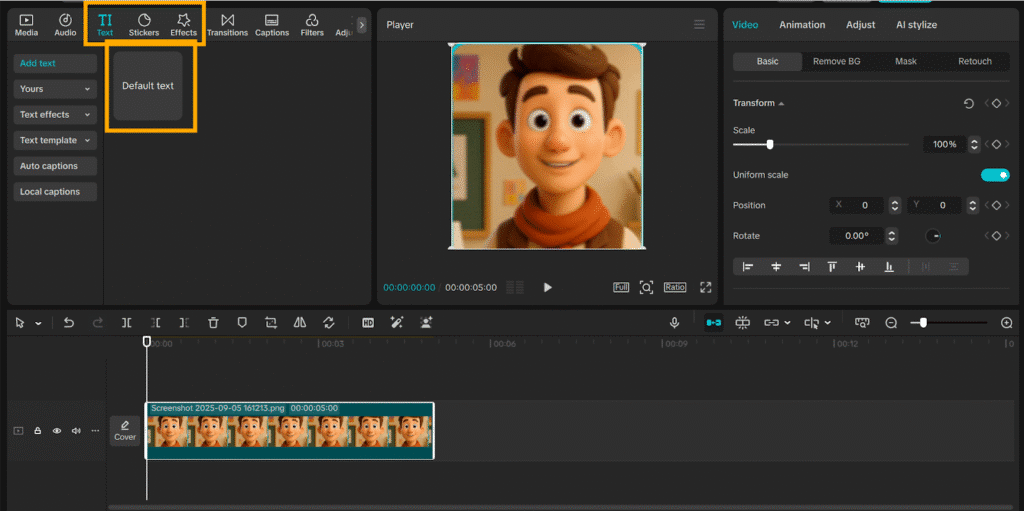Expand the Text effects section
Image resolution: width=1024 pixels, height=511 pixels.
55,114
